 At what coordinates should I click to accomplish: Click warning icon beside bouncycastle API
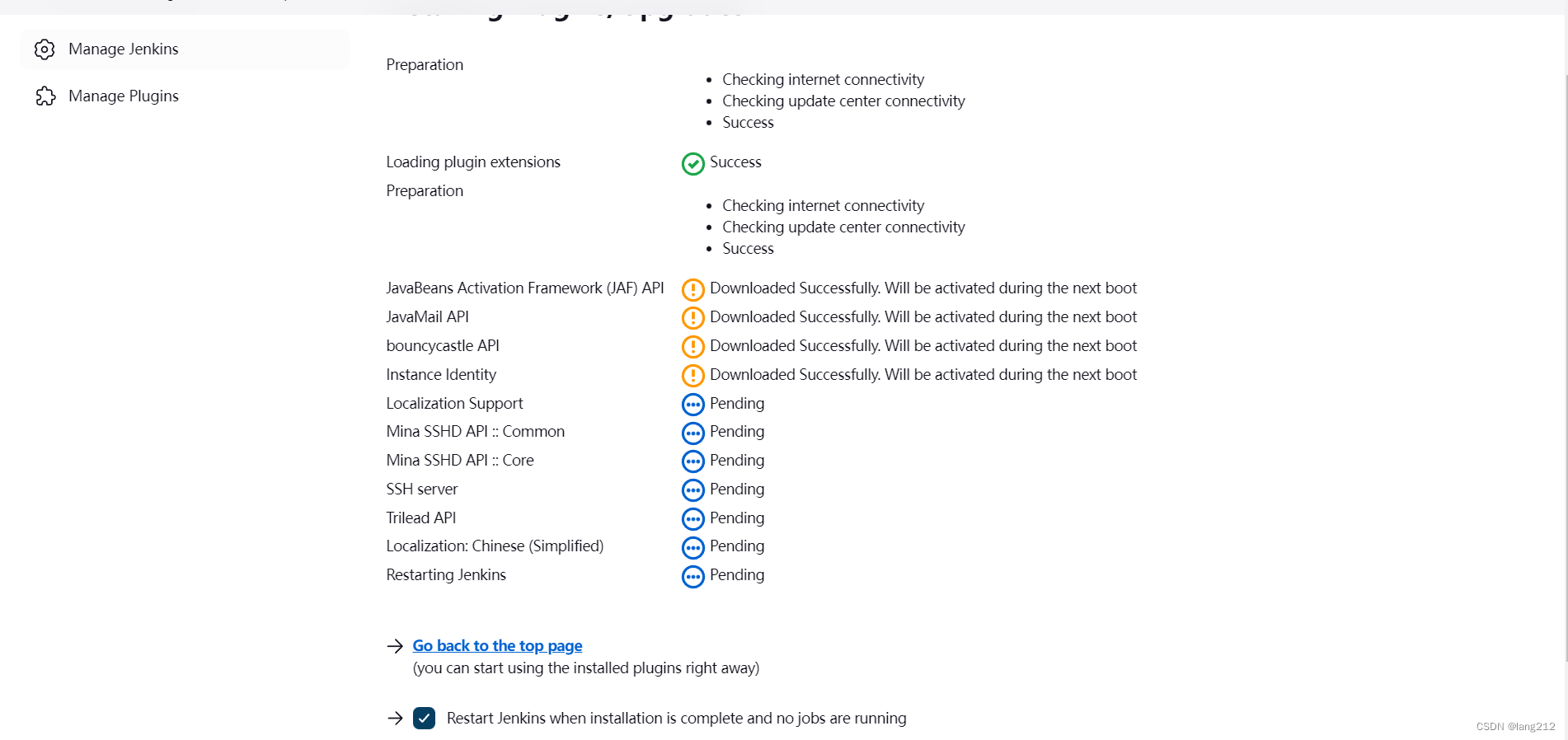click(x=693, y=347)
